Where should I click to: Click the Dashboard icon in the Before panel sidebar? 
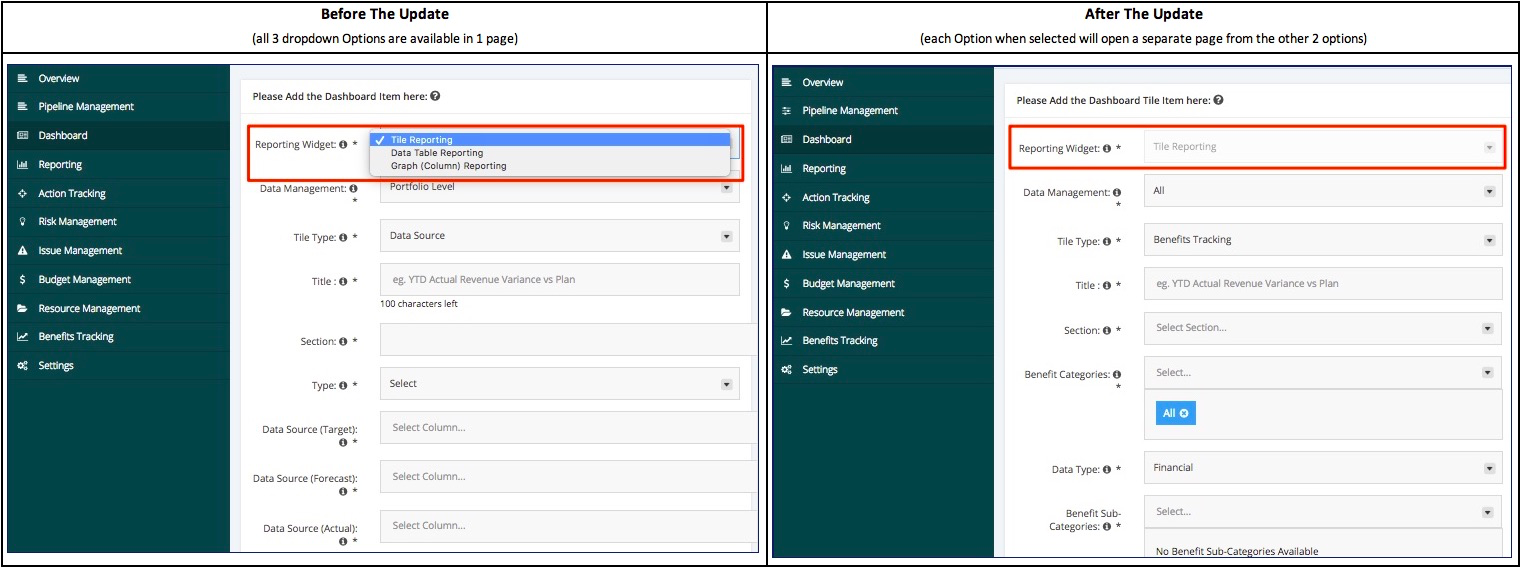click(x=22, y=135)
